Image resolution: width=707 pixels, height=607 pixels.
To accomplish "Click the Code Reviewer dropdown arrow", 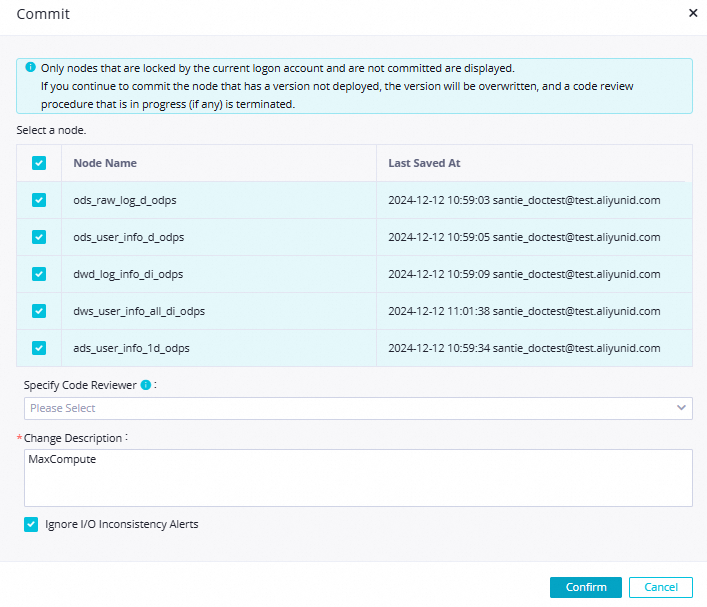I will point(681,408).
